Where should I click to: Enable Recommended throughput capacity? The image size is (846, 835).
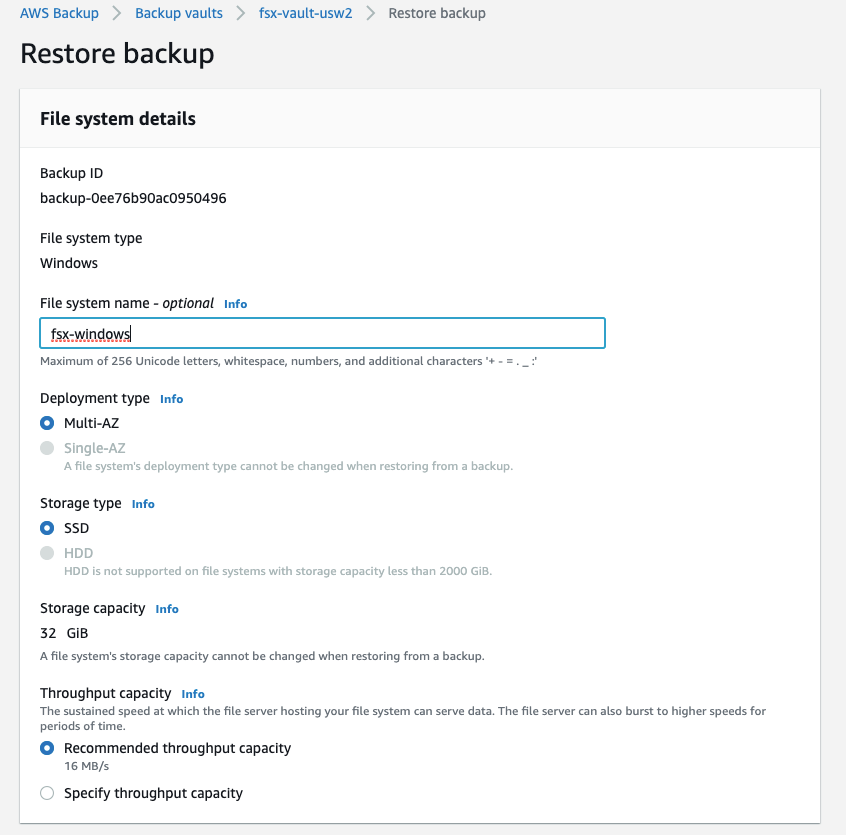pyautogui.click(x=46, y=747)
